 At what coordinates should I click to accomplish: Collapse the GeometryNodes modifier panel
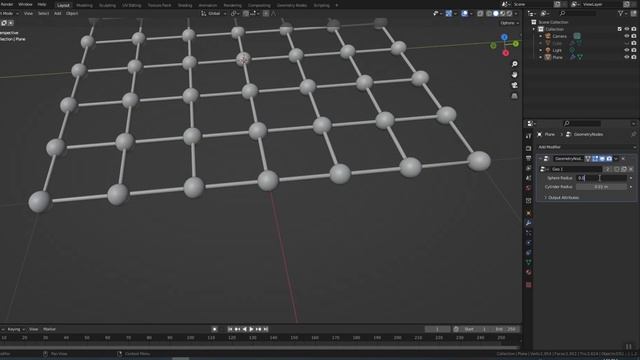pyautogui.click(x=540, y=158)
